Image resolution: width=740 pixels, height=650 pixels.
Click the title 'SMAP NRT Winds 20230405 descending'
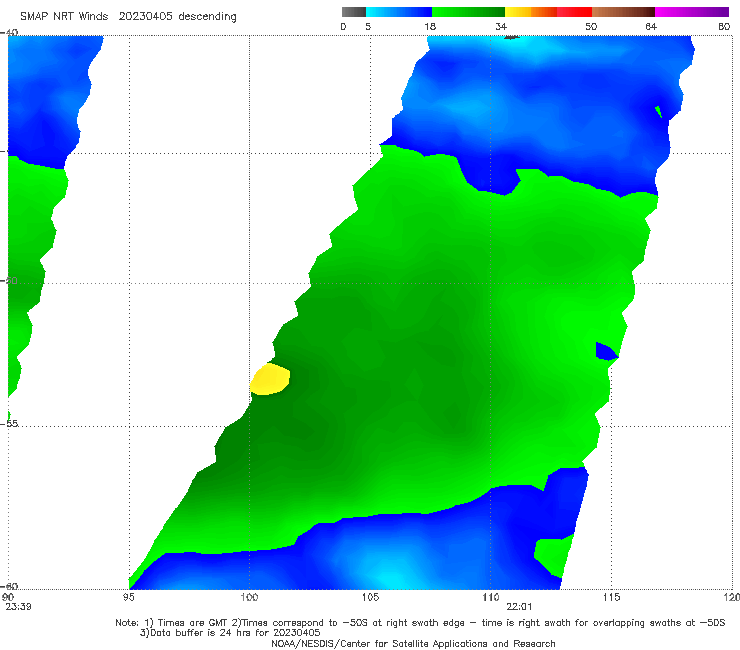pyautogui.click(x=128, y=16)
